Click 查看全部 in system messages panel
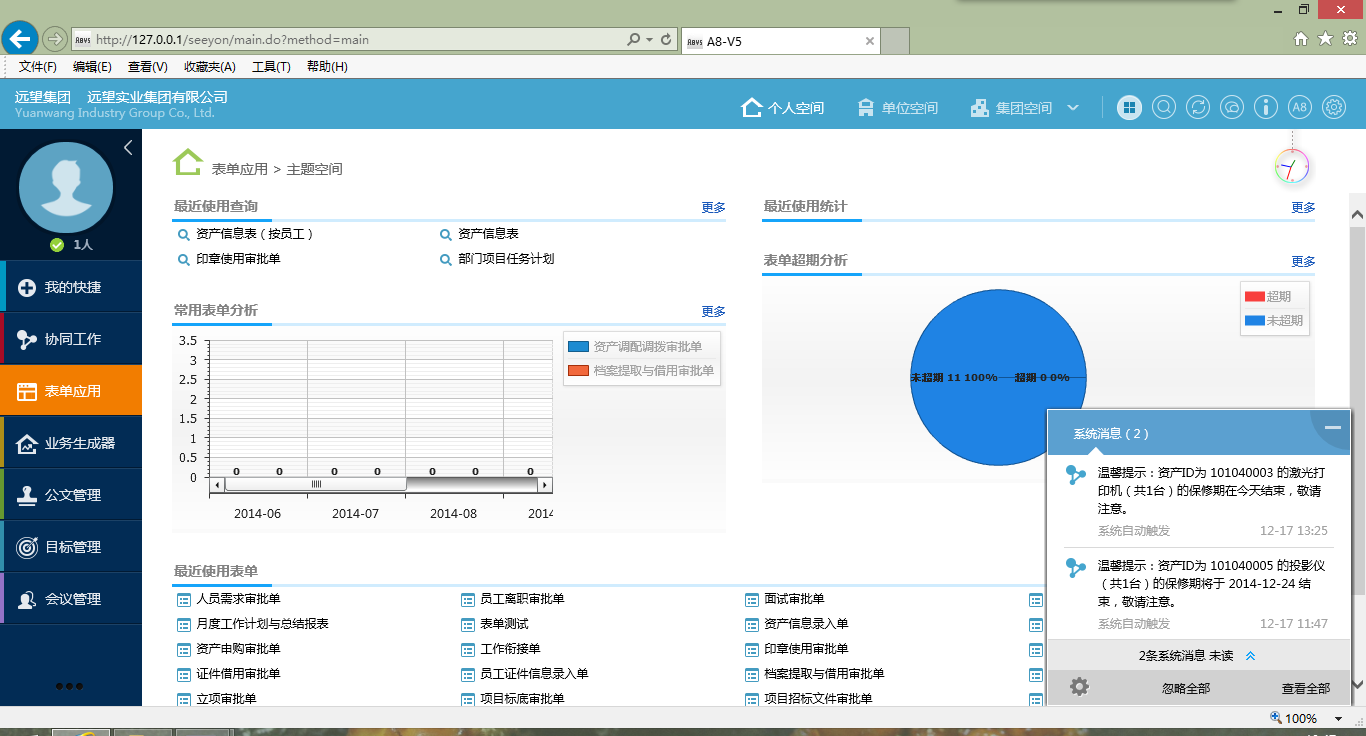Image resolution: width=1366 pixels, height=736 pixels. coord(1305,688)
